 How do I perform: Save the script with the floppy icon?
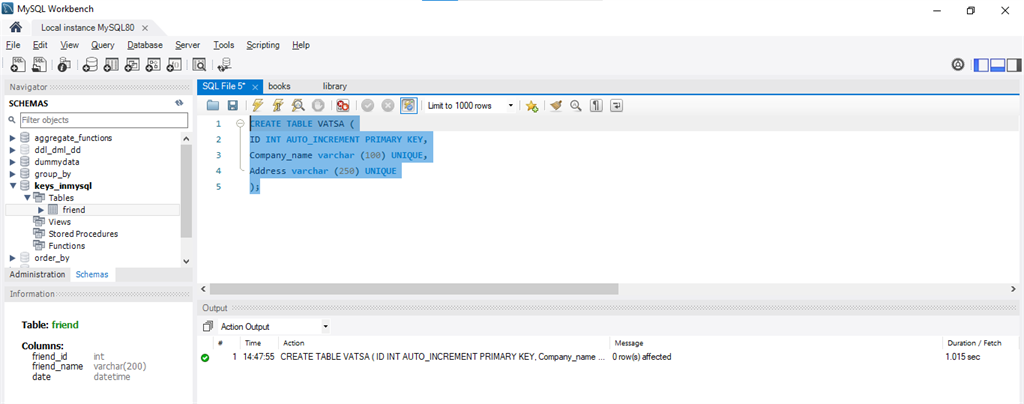pyautogui.click(x=232, y=105)
